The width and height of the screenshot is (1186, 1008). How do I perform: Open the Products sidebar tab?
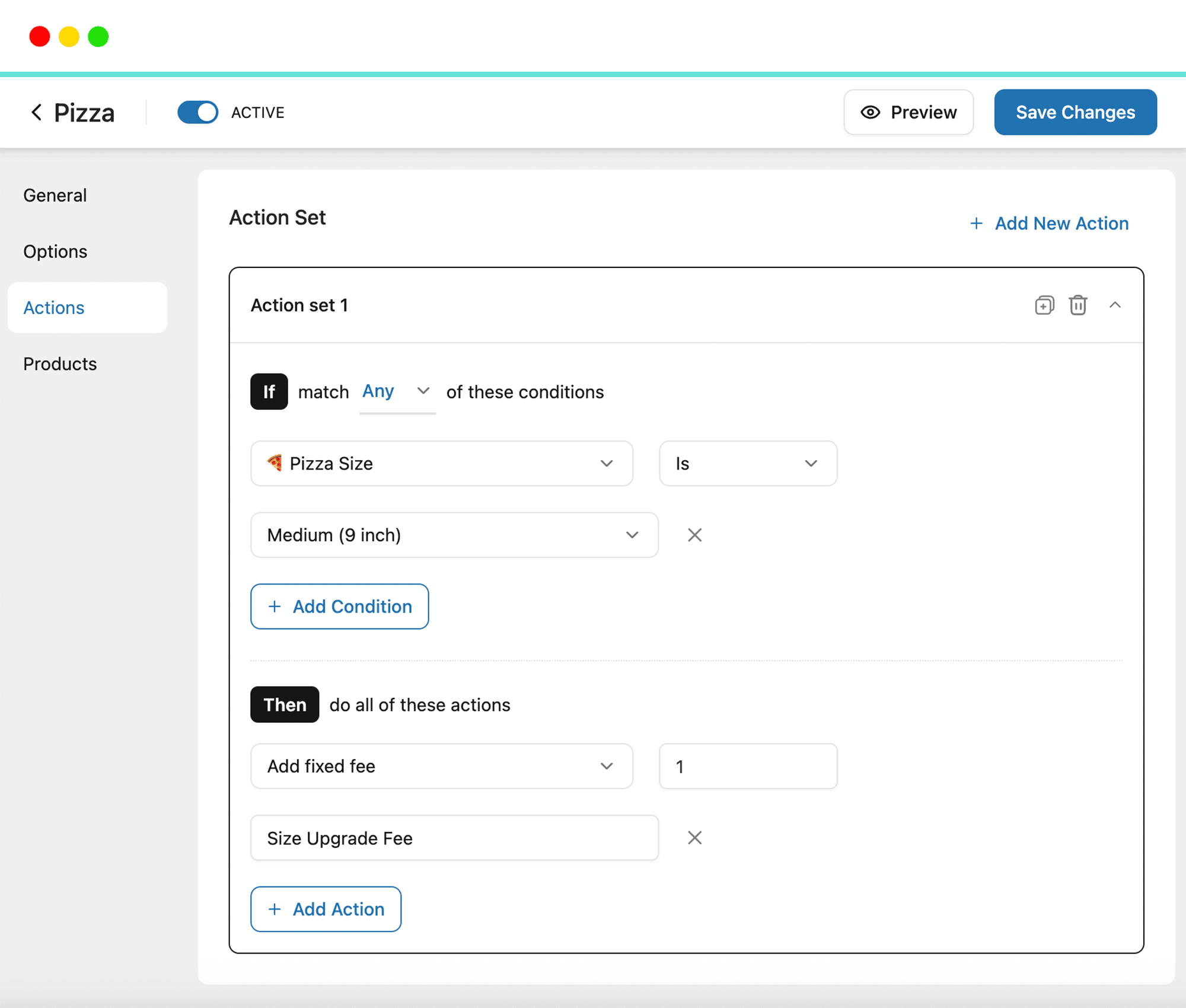tap(60, 364)
